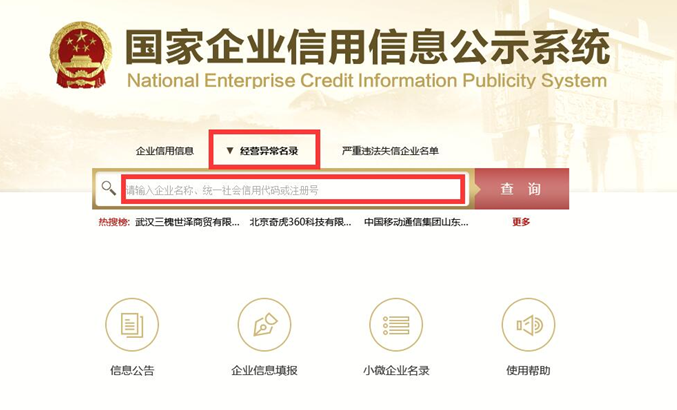Select the 严重违法失信企业名单 tab

pos(390,151)
